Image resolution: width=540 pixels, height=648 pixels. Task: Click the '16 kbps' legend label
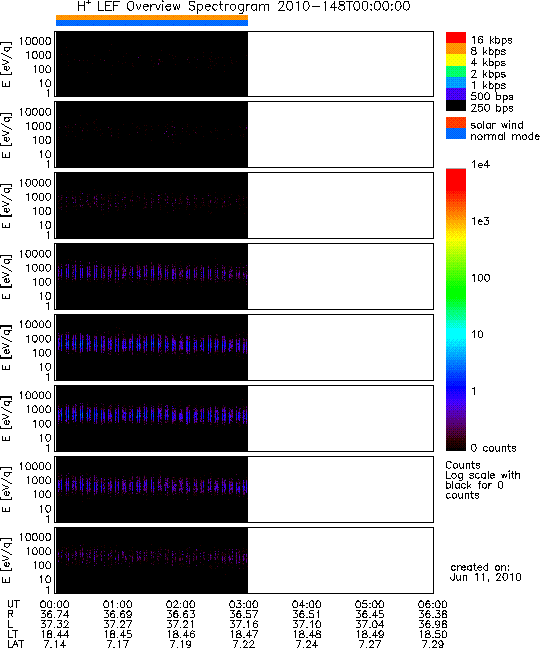click(491, 40)
